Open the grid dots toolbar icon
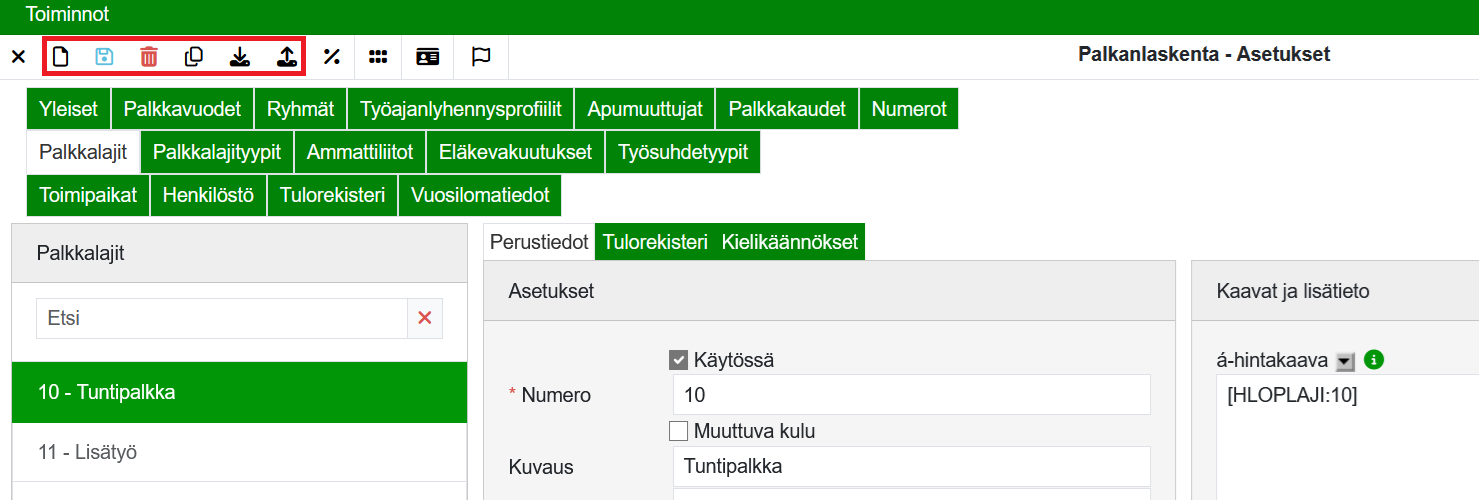This screenshot has height=500, width=1479. (x=378, y=57)
